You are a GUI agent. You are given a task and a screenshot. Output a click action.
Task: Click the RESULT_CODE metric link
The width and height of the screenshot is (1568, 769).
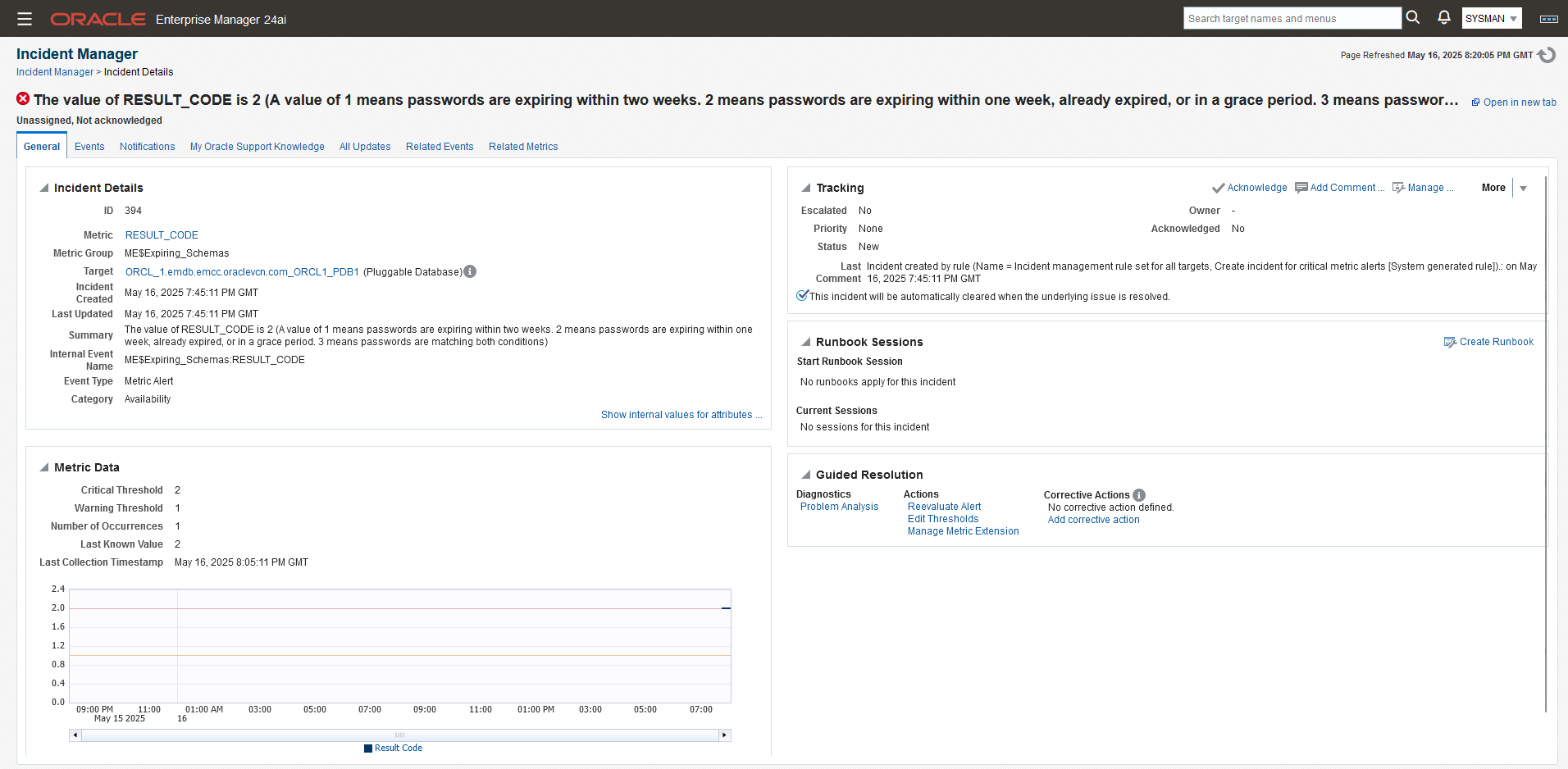pos(162,235)
